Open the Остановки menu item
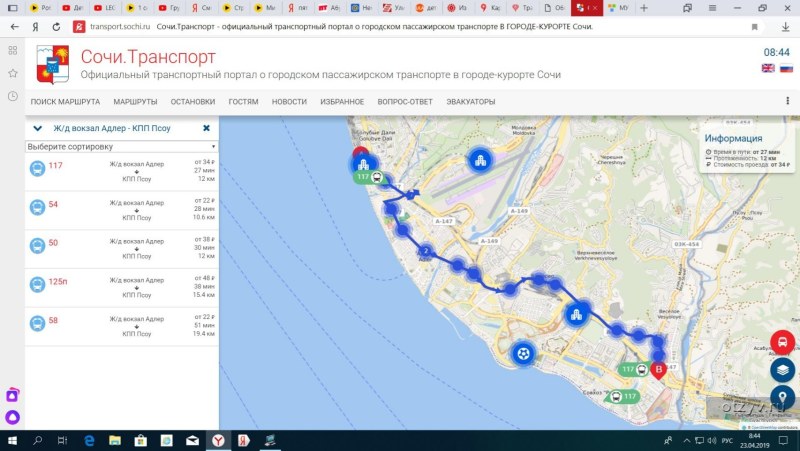 pos(192,102)
